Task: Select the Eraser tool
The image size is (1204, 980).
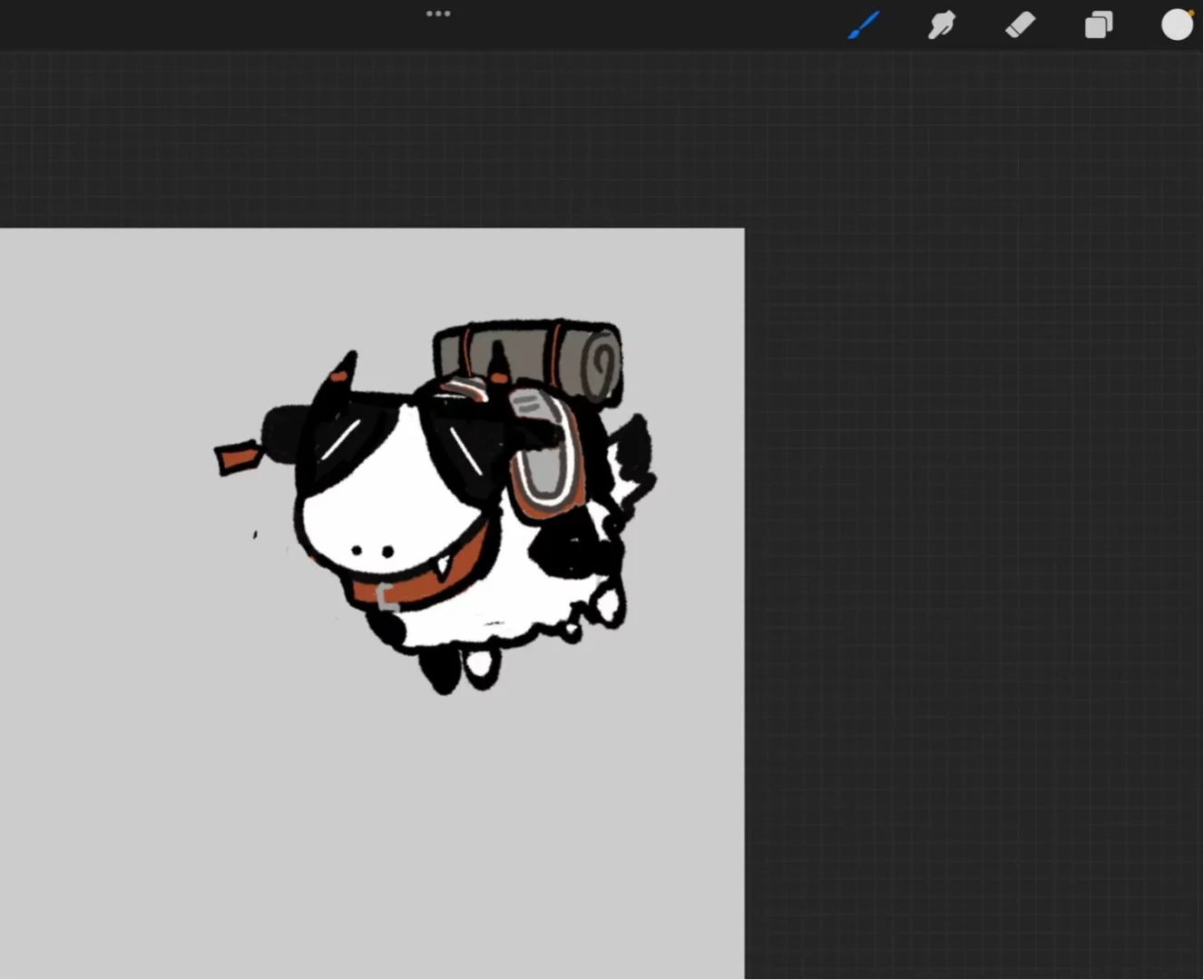Action: point(1021,24)
